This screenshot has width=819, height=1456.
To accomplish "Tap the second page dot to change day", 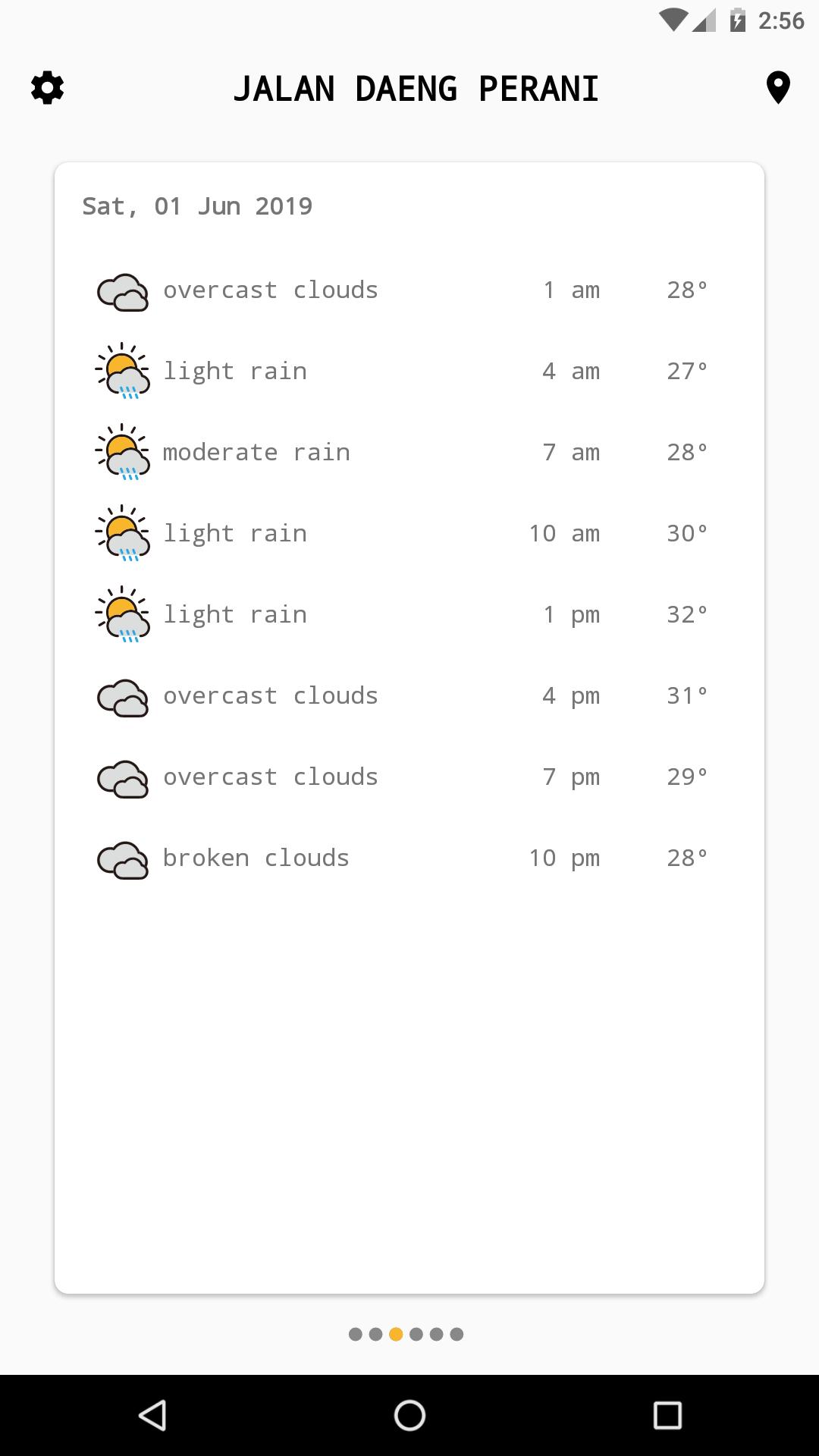I will coord(375,1335).
